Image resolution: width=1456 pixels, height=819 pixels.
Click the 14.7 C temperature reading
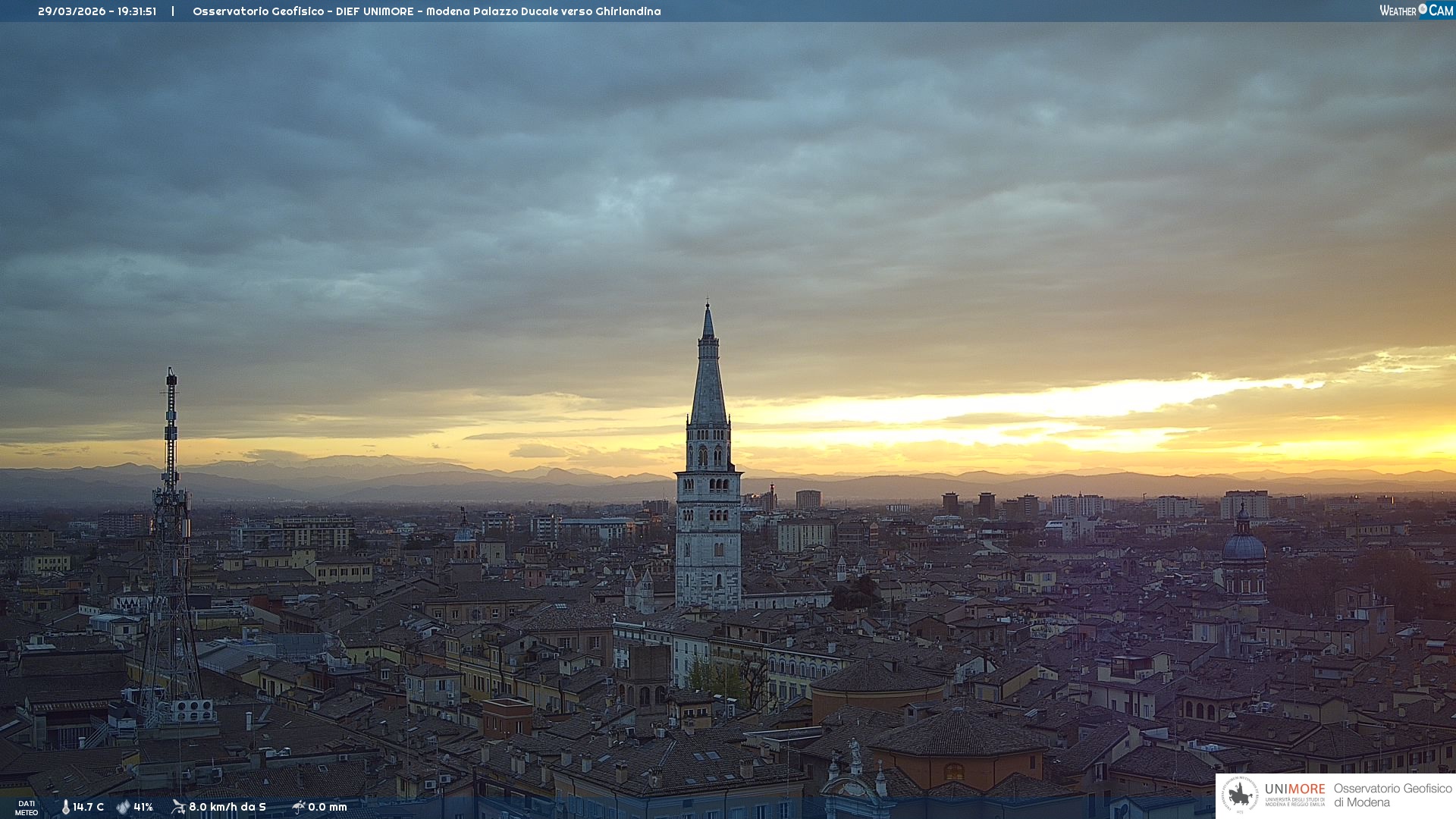pos(89,807)
